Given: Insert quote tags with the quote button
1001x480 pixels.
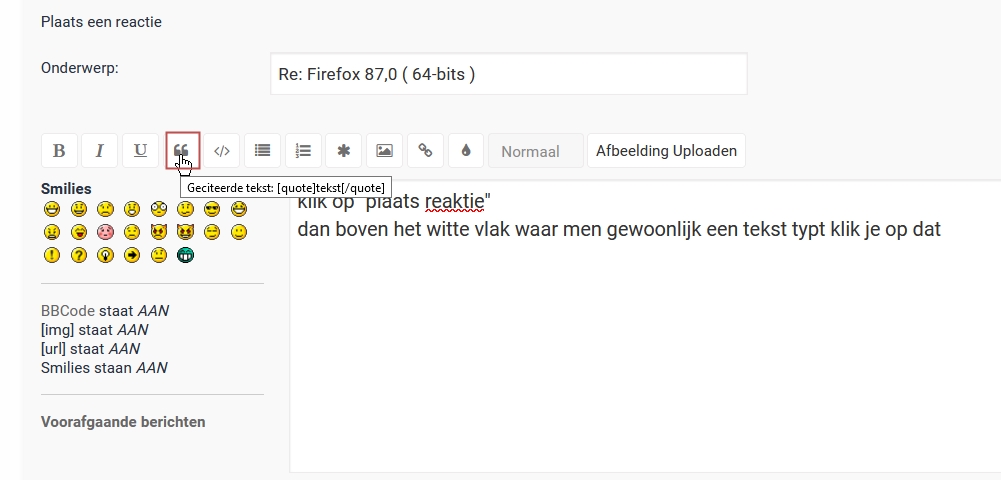Looking at the screenshot, I should 183,151.
